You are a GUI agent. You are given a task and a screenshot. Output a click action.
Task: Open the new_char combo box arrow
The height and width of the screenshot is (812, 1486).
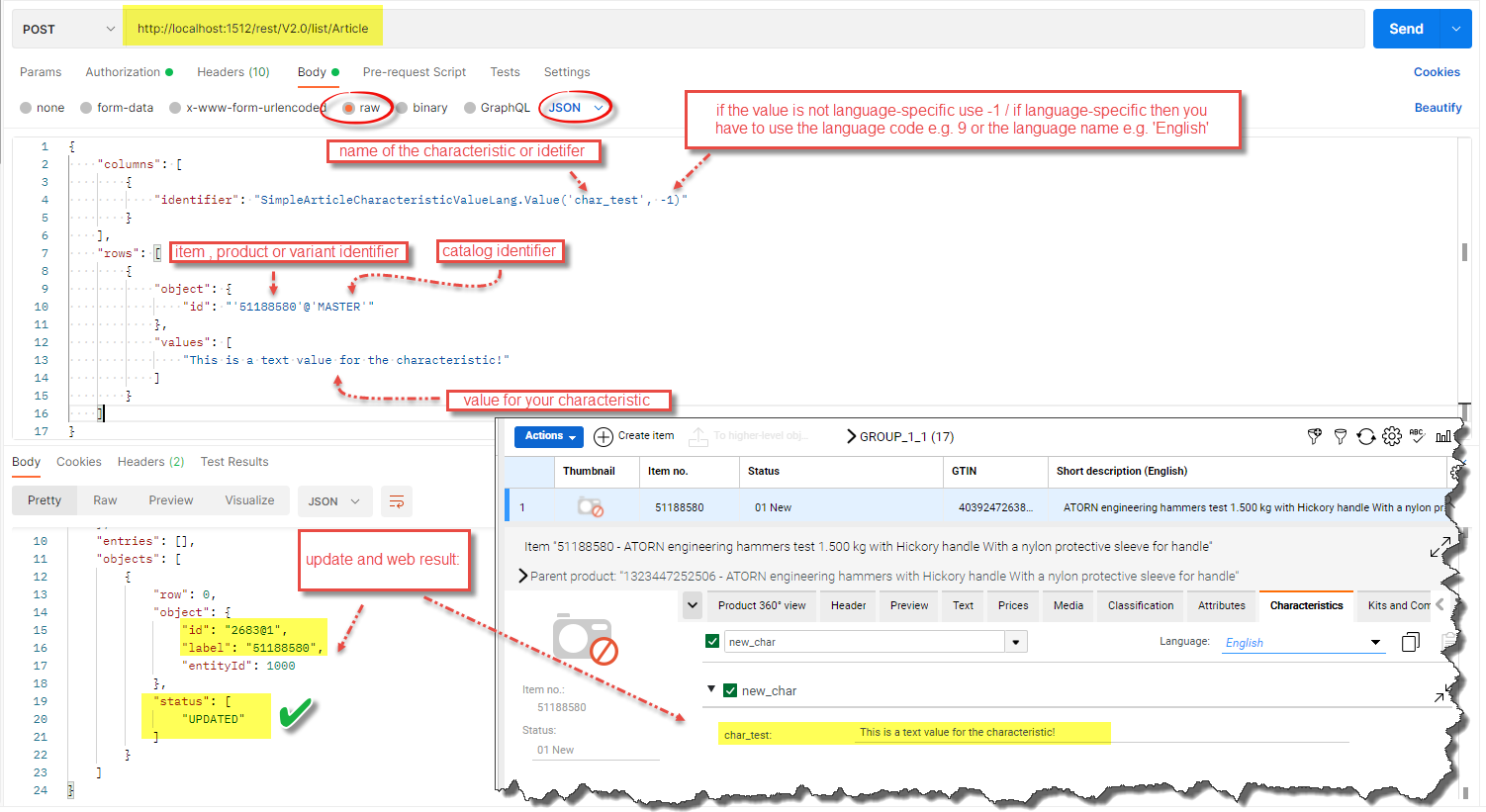(1016, 642)
